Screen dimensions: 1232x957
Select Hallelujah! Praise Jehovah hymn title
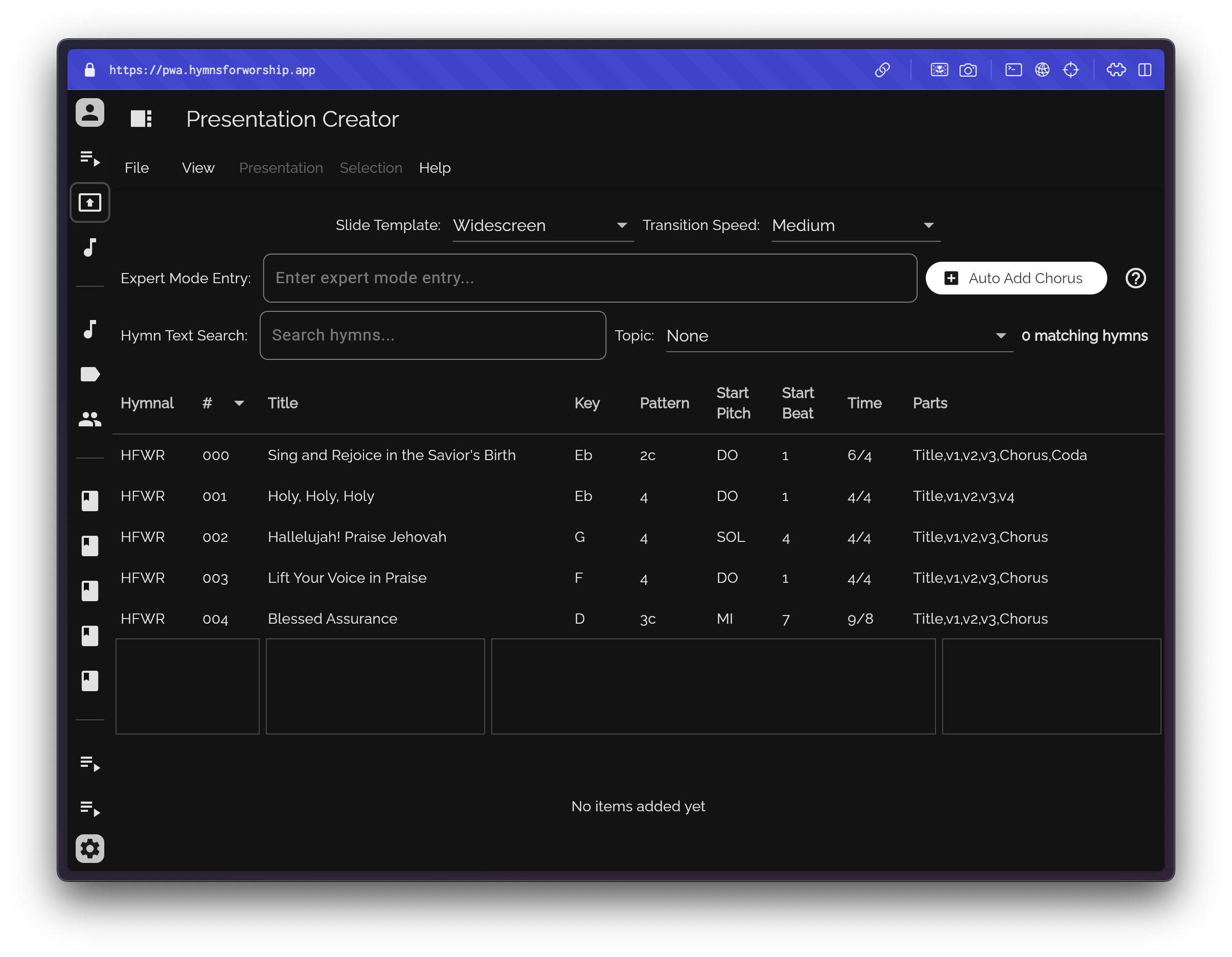coord(356,537)
